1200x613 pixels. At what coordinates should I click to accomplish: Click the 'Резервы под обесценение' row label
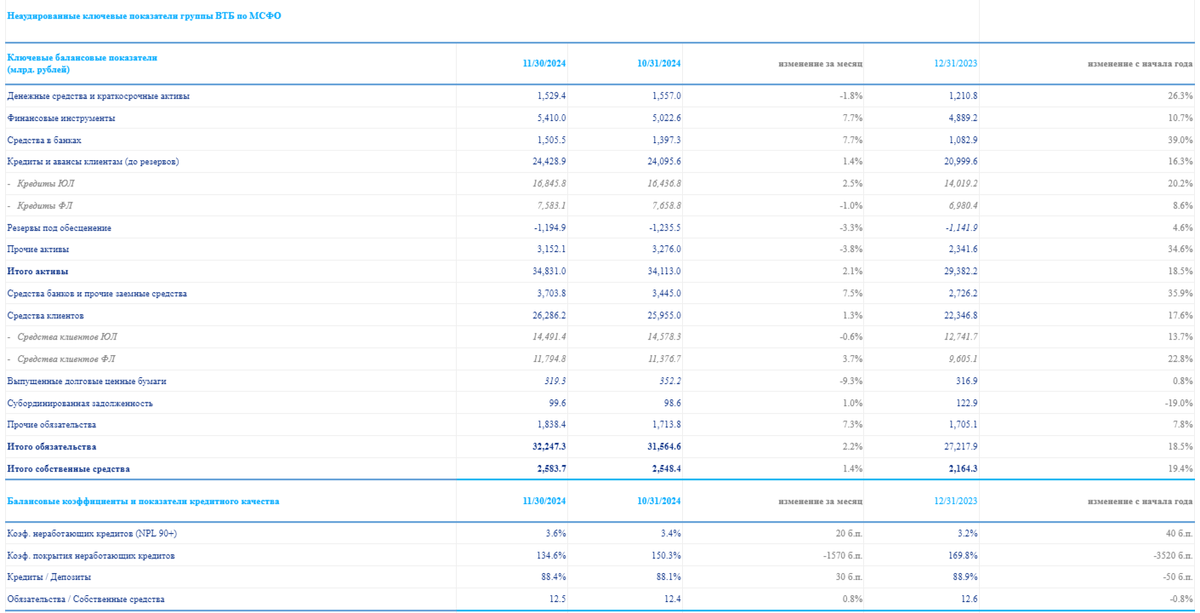coord(59,228)
